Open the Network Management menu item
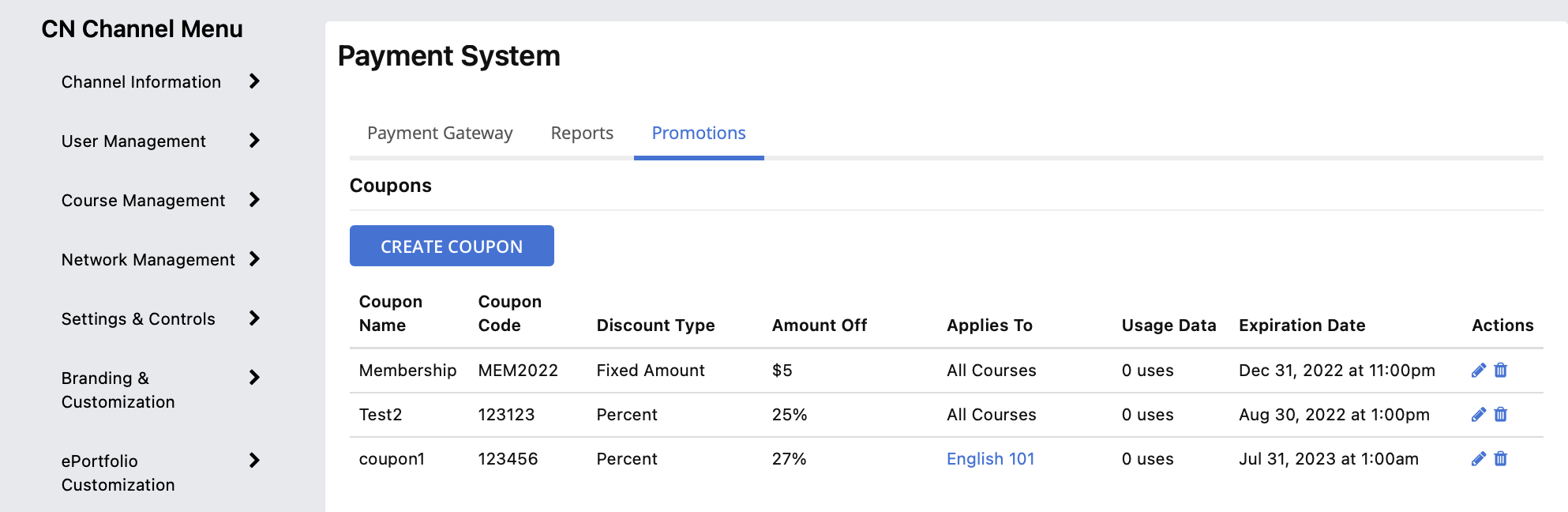The height and width of the screenshot is (512, 1568). (148, 260)
